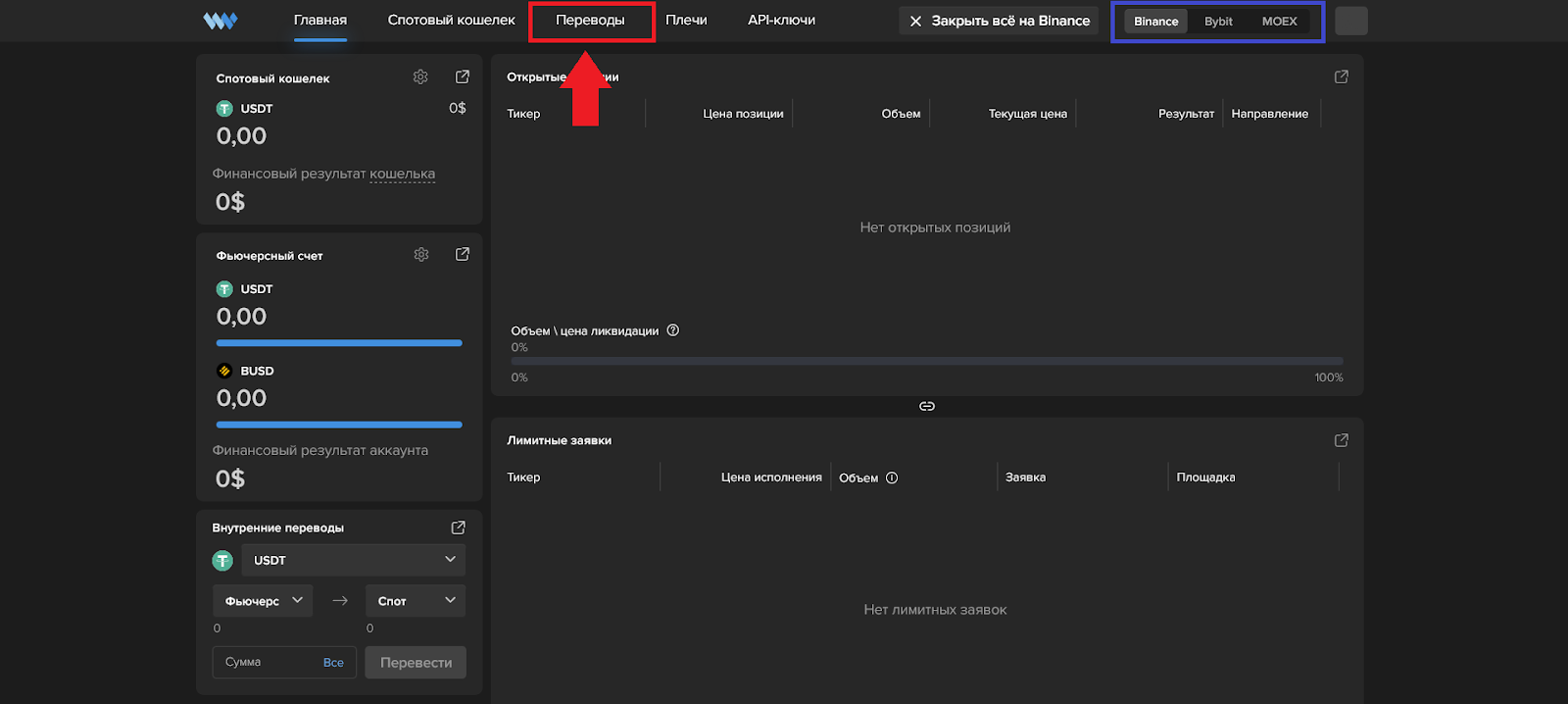Pop out the Внутренние переводы panel
This screenshot has width=1568, height=704.
pos(458,528)
